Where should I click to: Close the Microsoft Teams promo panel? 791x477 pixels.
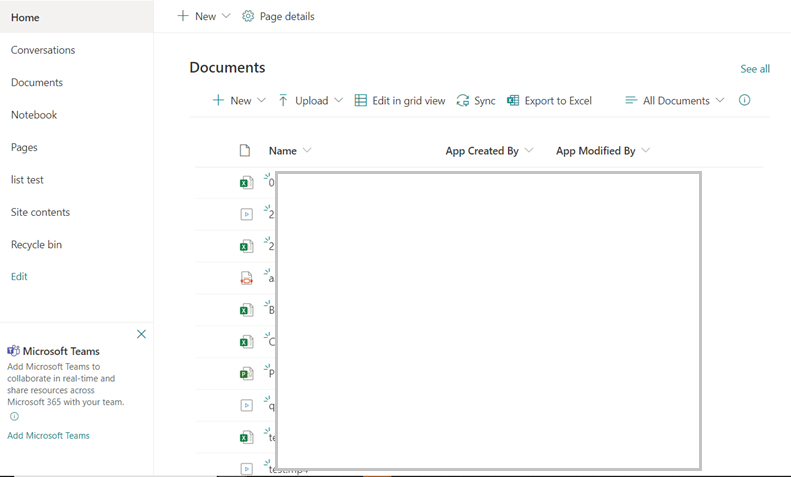click(x=141, y=334)
